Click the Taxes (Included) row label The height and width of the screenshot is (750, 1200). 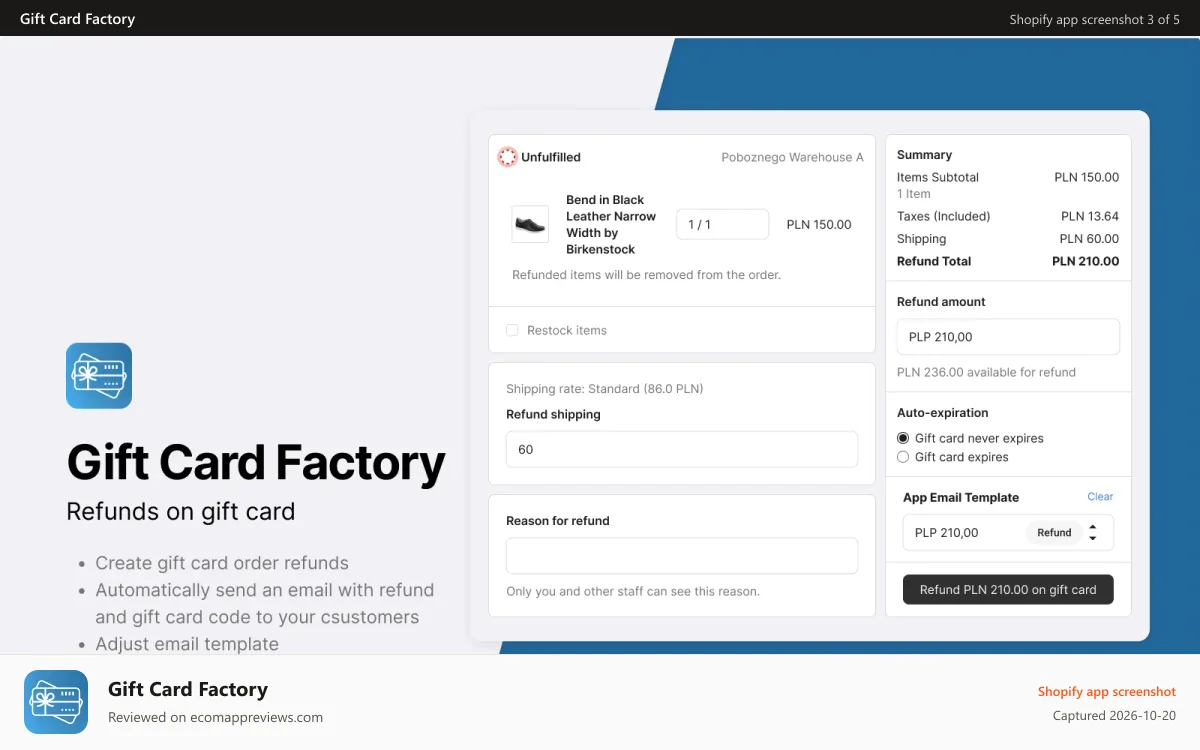coord(943,216)
